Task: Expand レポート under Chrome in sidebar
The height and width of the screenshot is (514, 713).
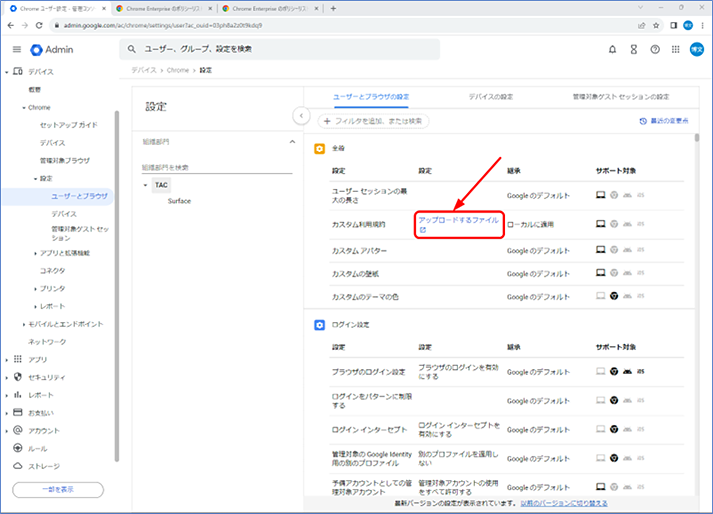Action: click(35, 307)
